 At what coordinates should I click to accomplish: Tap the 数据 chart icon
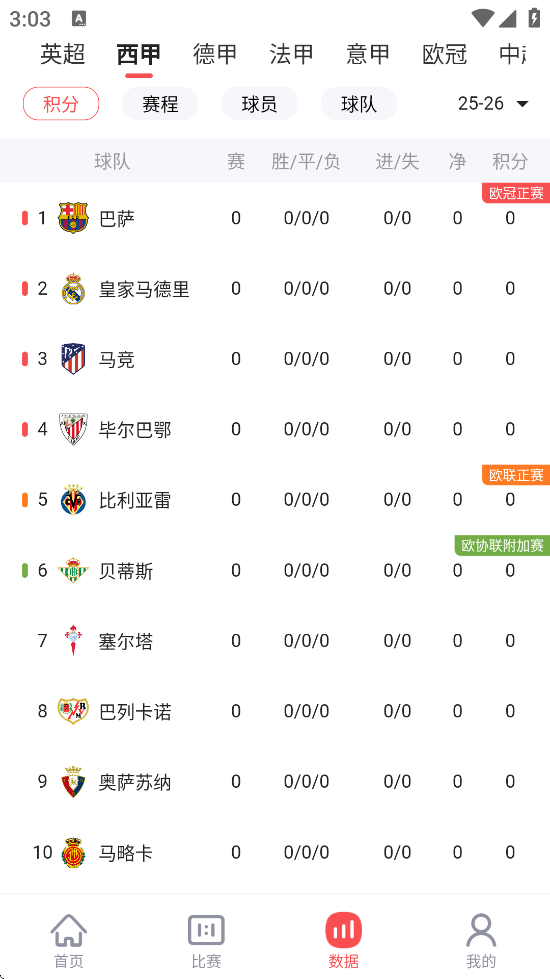[343, 931]
